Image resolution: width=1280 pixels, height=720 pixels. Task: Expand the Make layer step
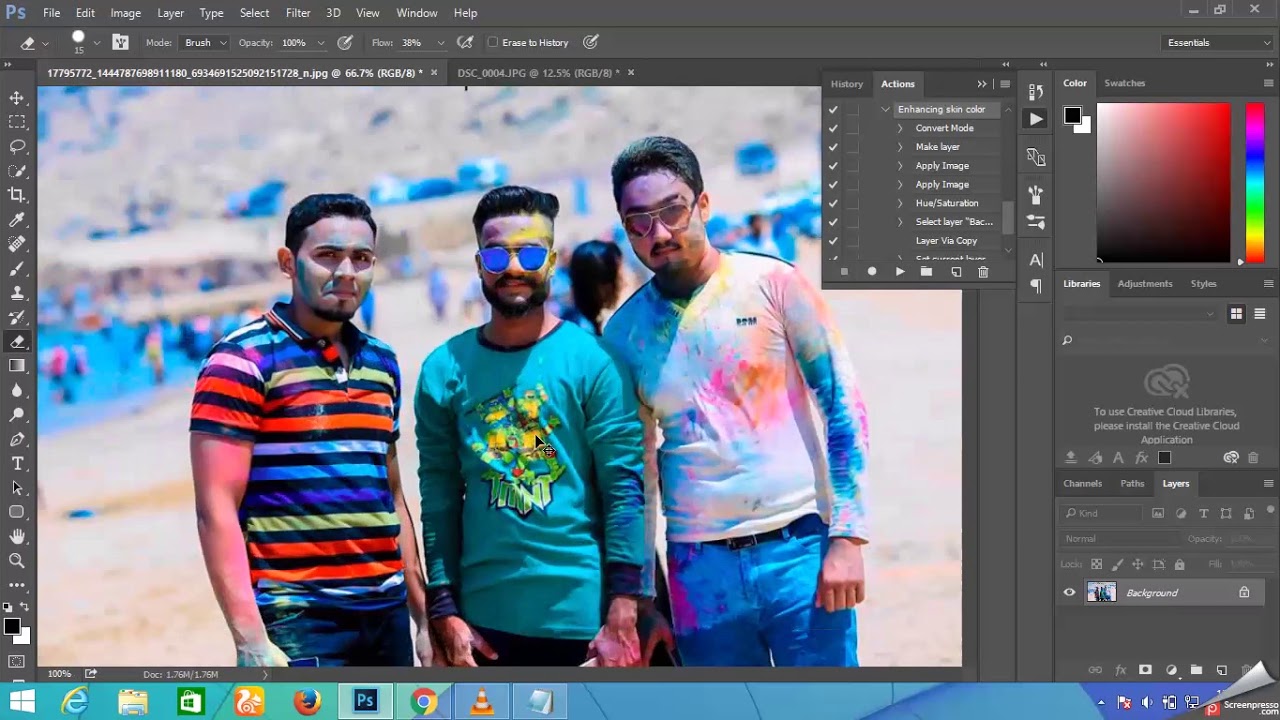900,147
